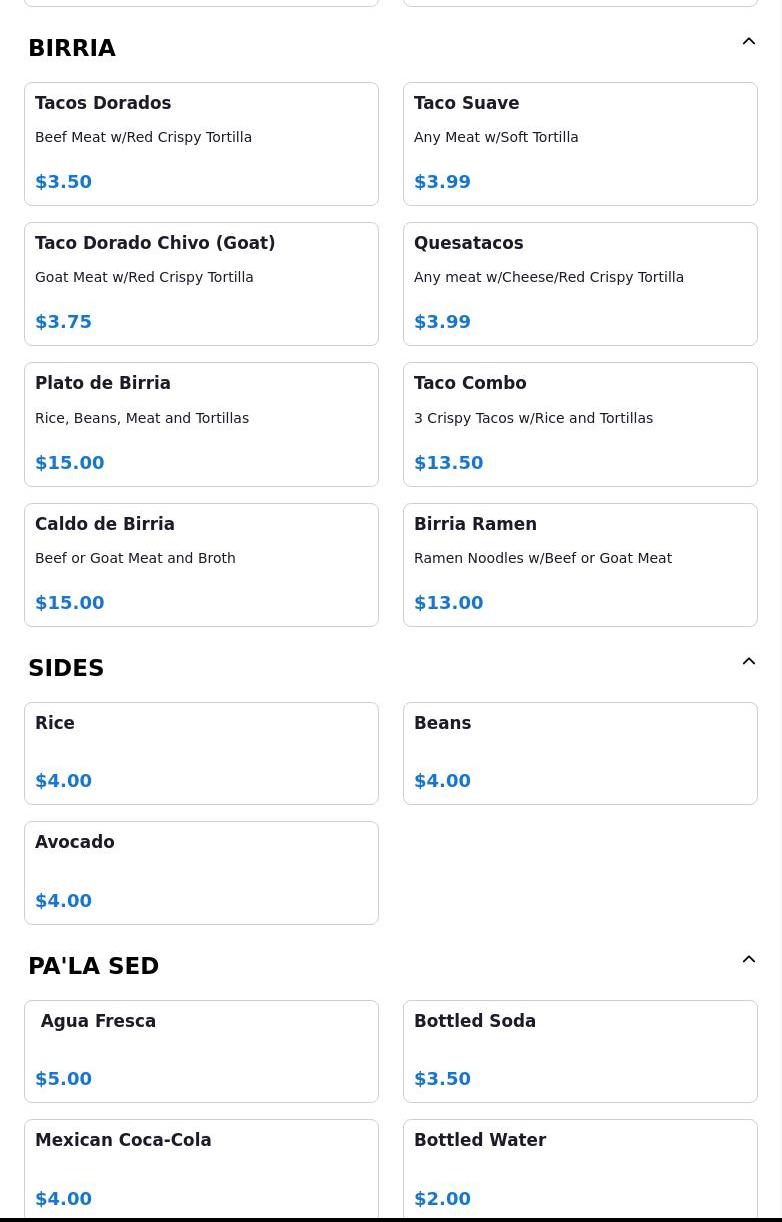Screen dimensions: 782x1222
Task: Select the Agua Fresca drink
Action: 201,1051
